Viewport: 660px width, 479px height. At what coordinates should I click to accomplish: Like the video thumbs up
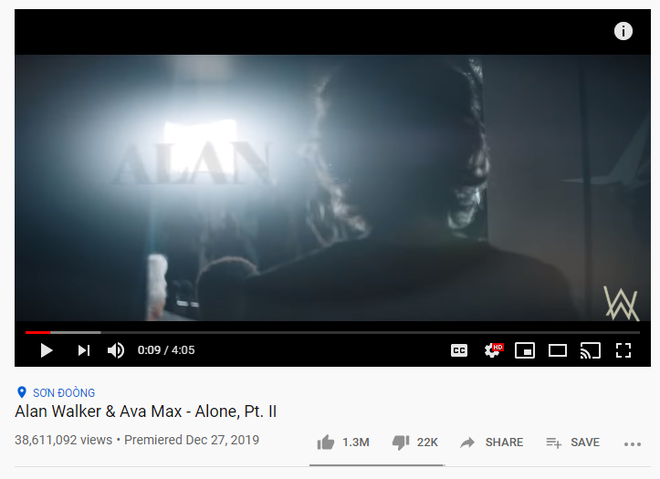pos(325,442)
